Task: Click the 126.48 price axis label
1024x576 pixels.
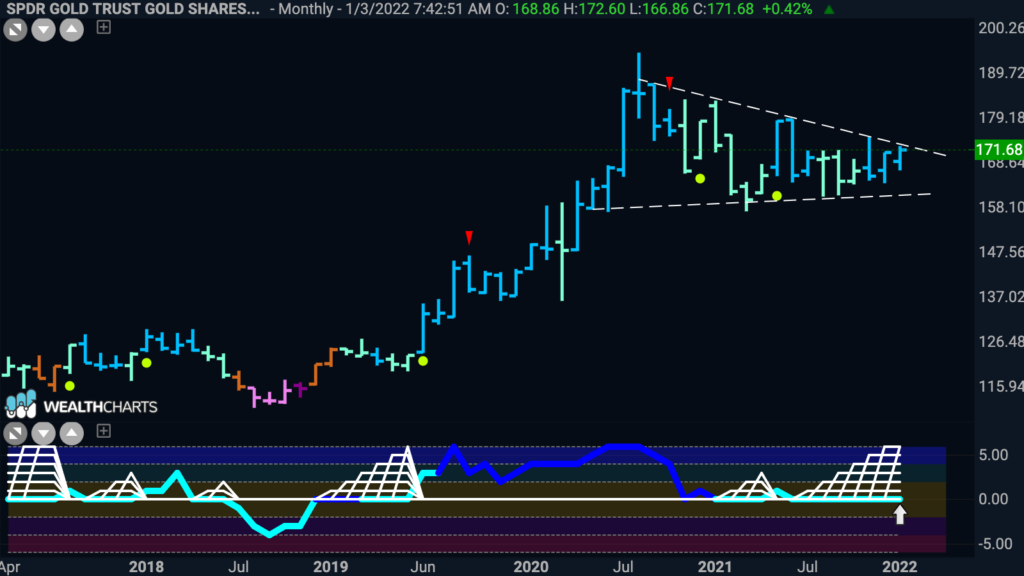Action: tap(1000, 342)
